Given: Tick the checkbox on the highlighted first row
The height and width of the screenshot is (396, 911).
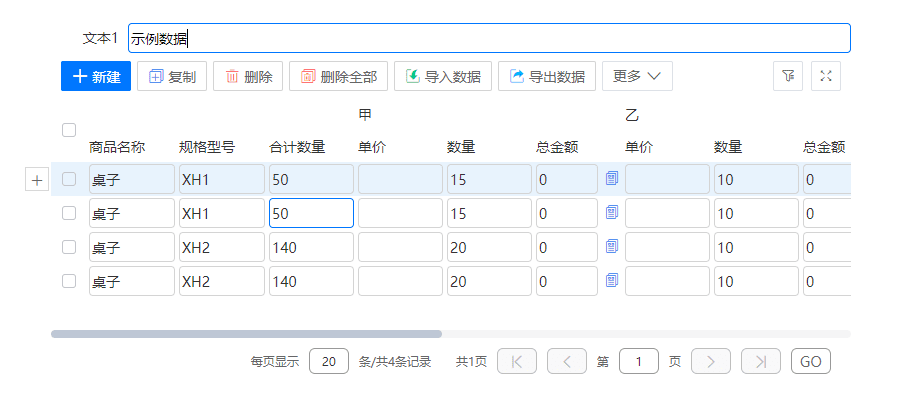Looking at the screenshot, I should (69, 179).
